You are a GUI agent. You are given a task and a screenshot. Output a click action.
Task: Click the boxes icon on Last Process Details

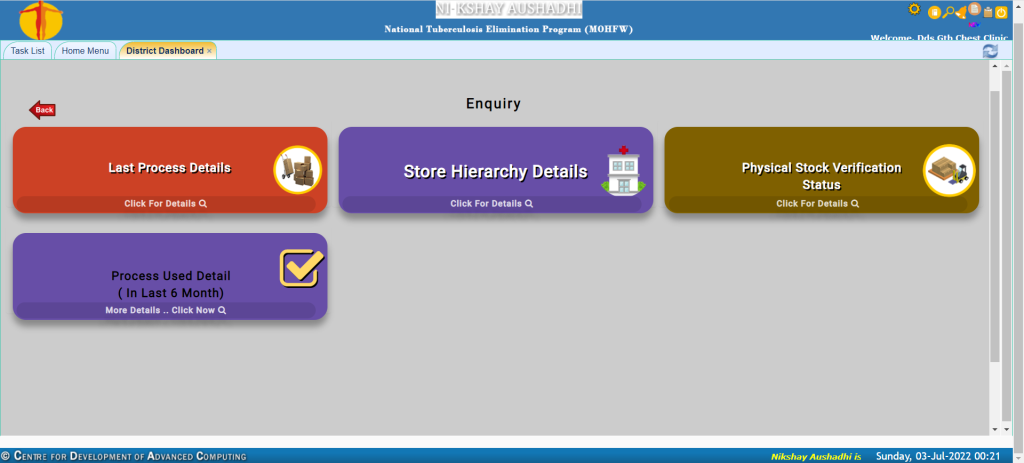click(298, 170)
